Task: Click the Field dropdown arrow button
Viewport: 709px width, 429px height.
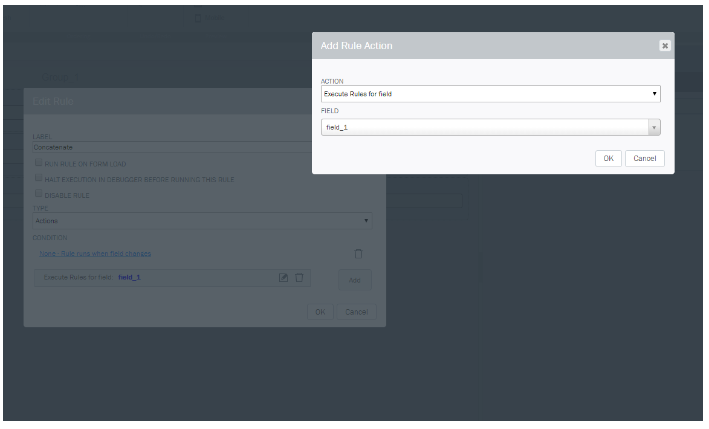Action: tap(654, 127)
